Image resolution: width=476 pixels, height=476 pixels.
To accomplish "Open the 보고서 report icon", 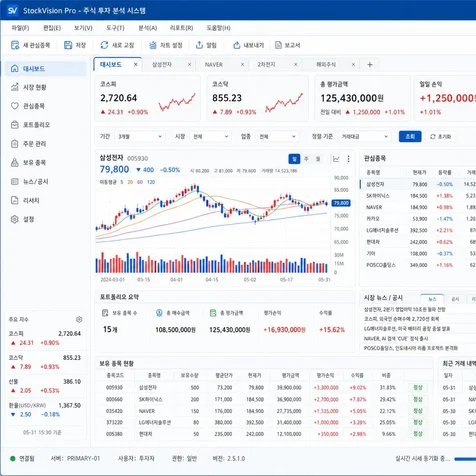I will [x=278, y=45].
